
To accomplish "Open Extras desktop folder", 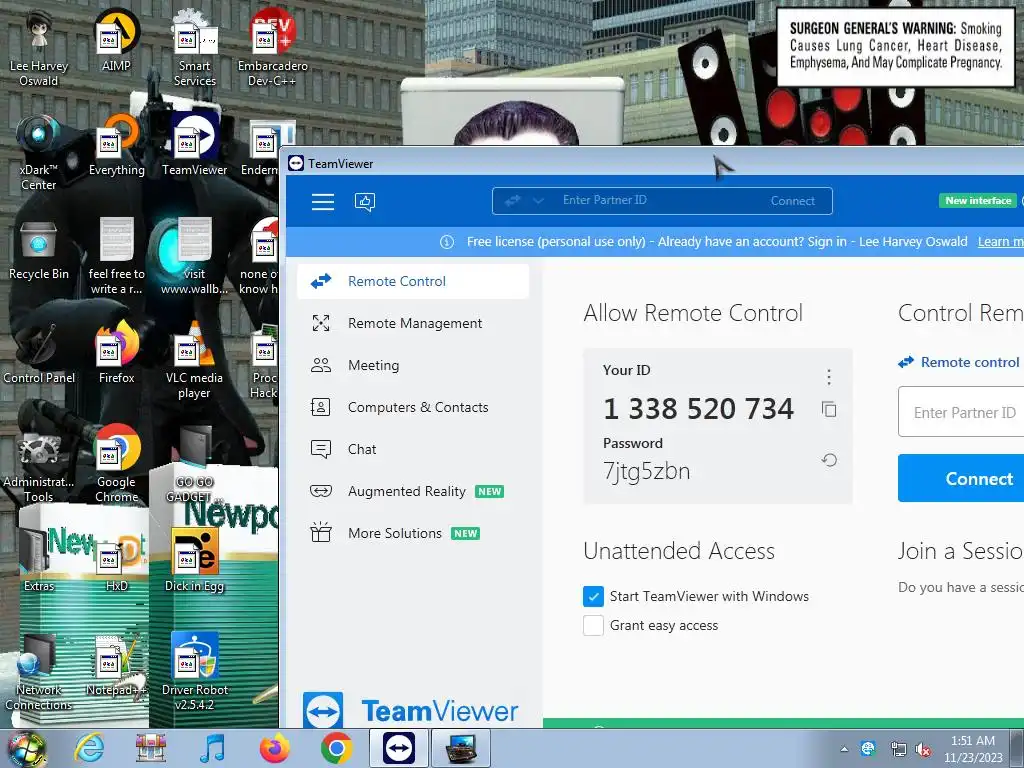I will pos(39,562).
